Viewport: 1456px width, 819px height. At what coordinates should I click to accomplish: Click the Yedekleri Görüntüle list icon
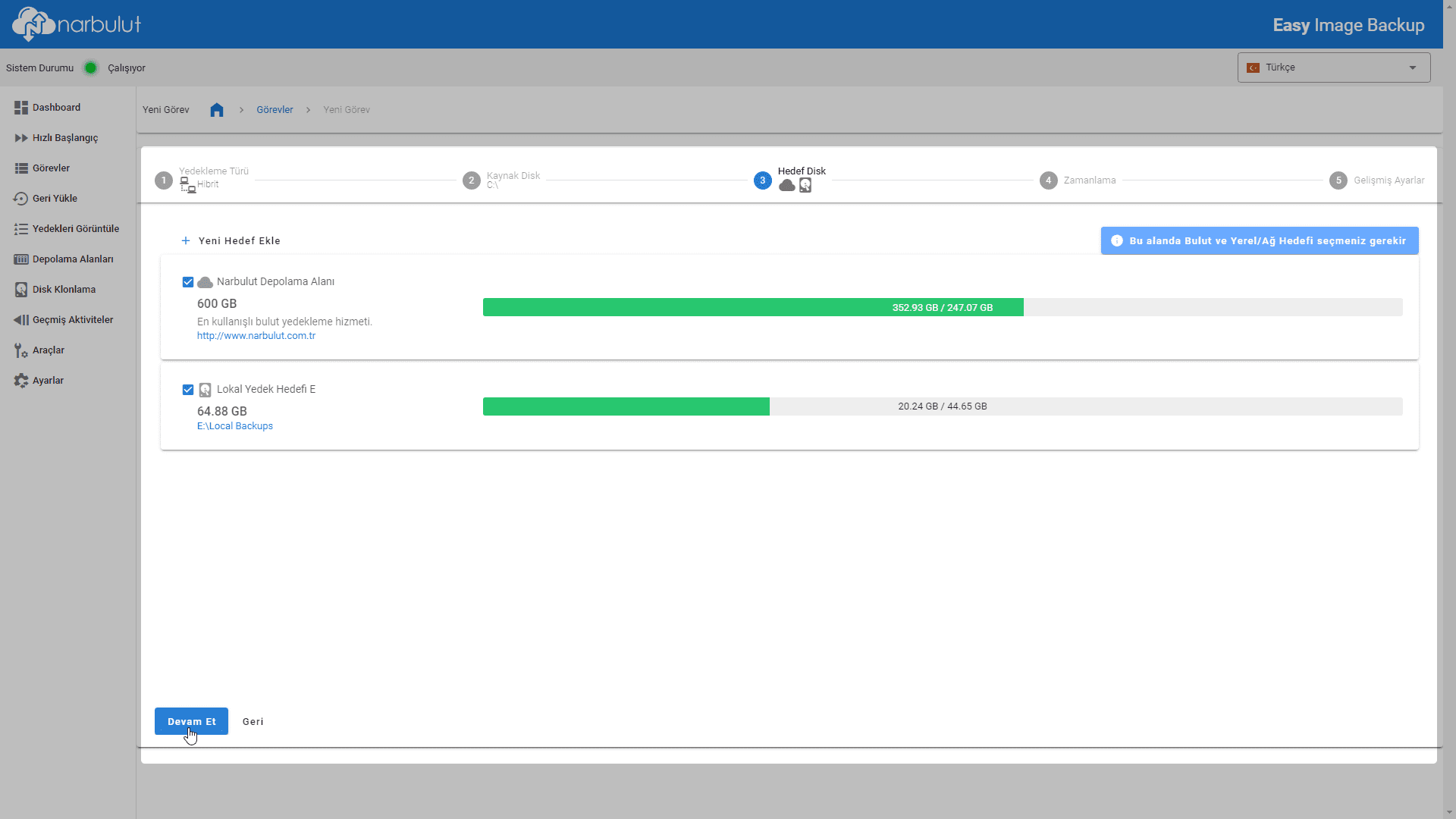click(21, 229)
